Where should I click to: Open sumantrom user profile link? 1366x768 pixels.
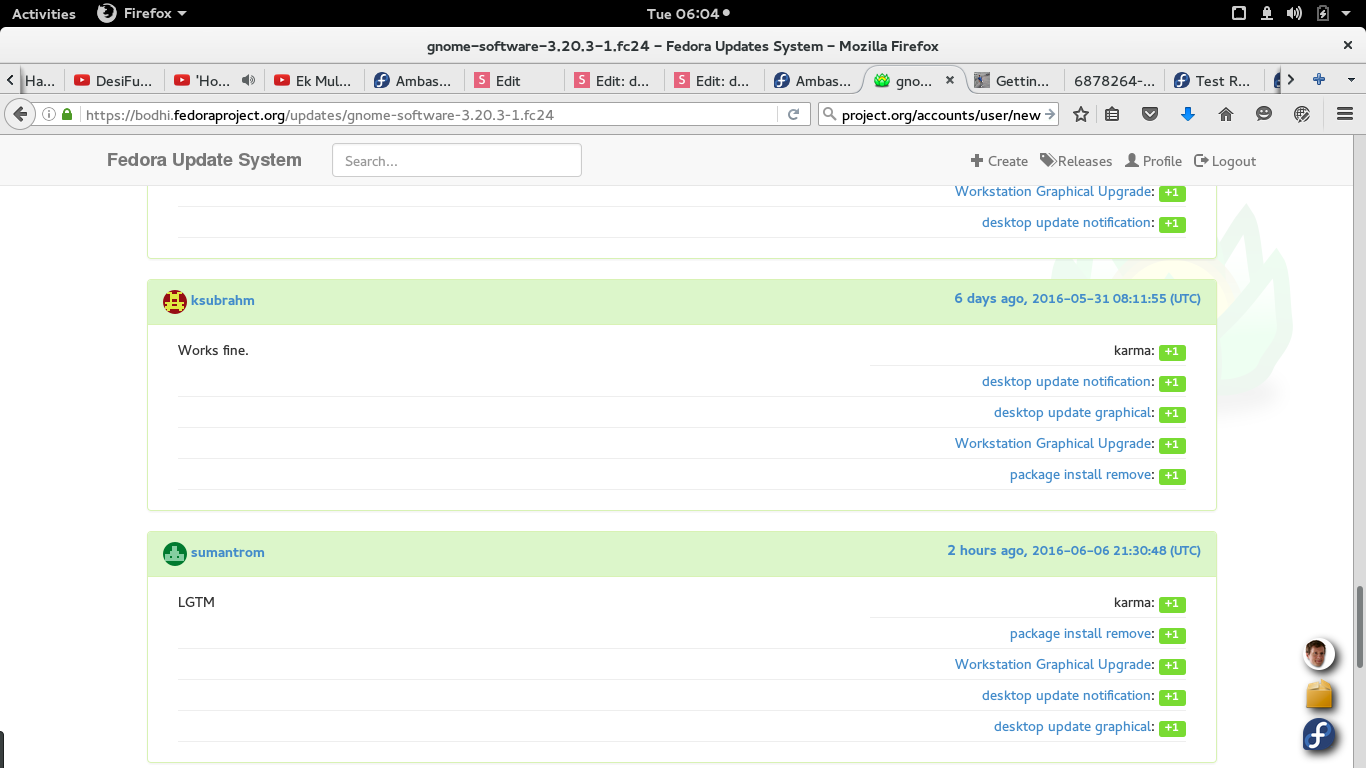[x=227, y=552]
